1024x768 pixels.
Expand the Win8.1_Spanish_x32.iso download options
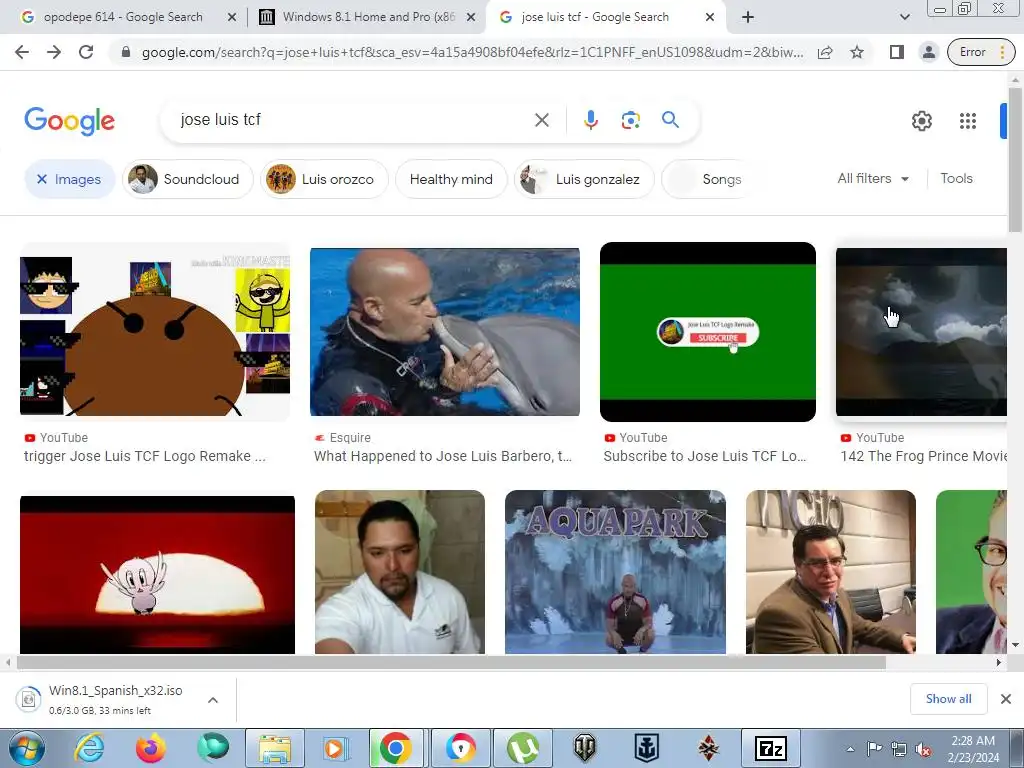[212, 700]
